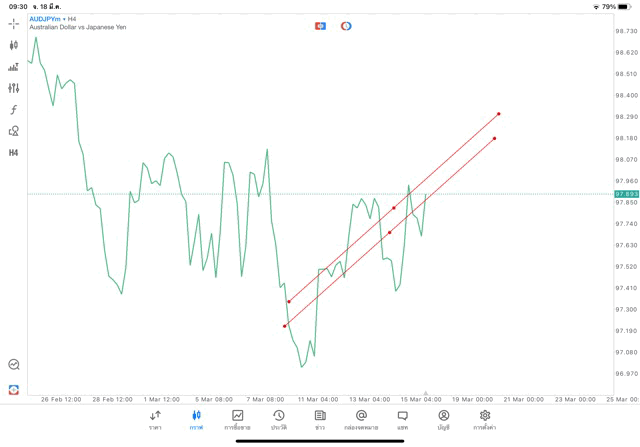Tap the red-blue trade icon at bottom left
The width and height of the screenshot is (640, 447).
(13, 390)
